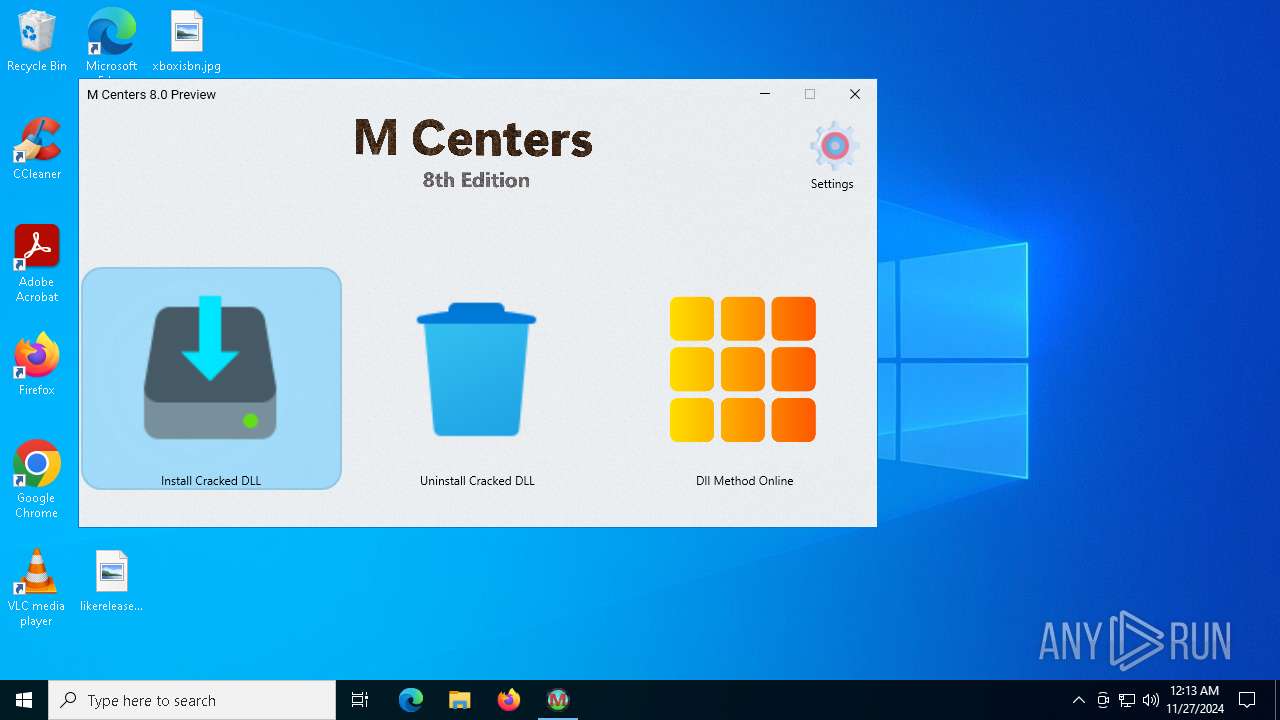Open Edge from the taskbar
Viewport: 1280px width, 720px height.
[x=411, y=700]
